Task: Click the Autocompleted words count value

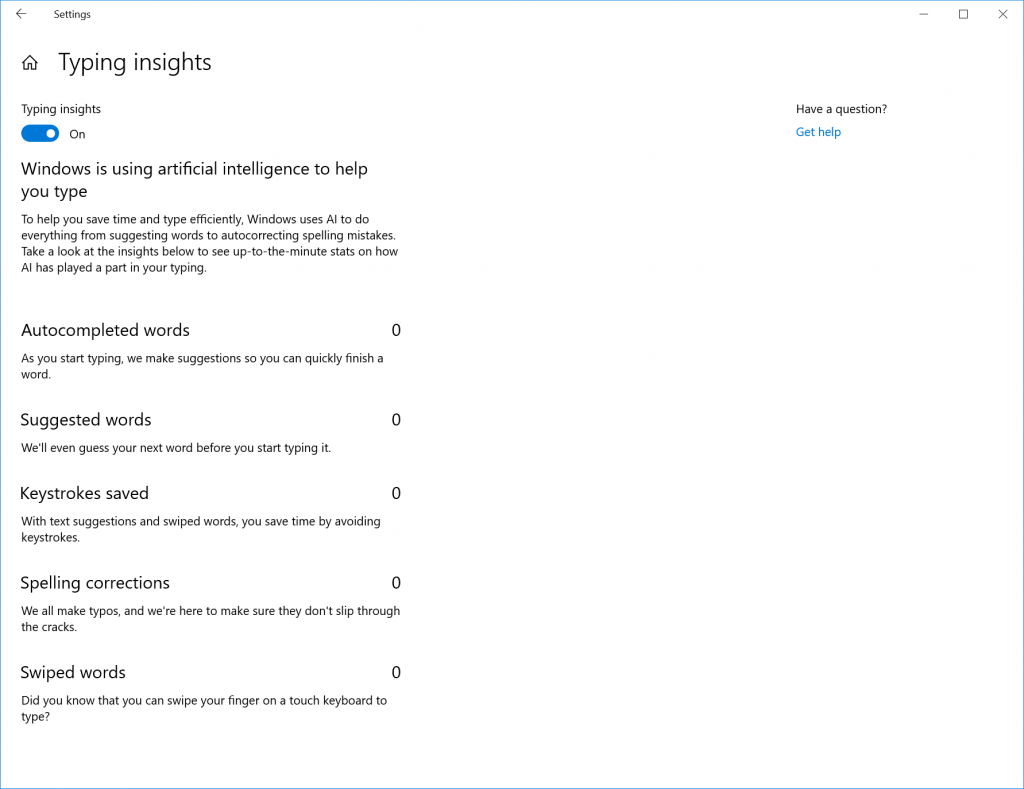Action: pos(396,330)
